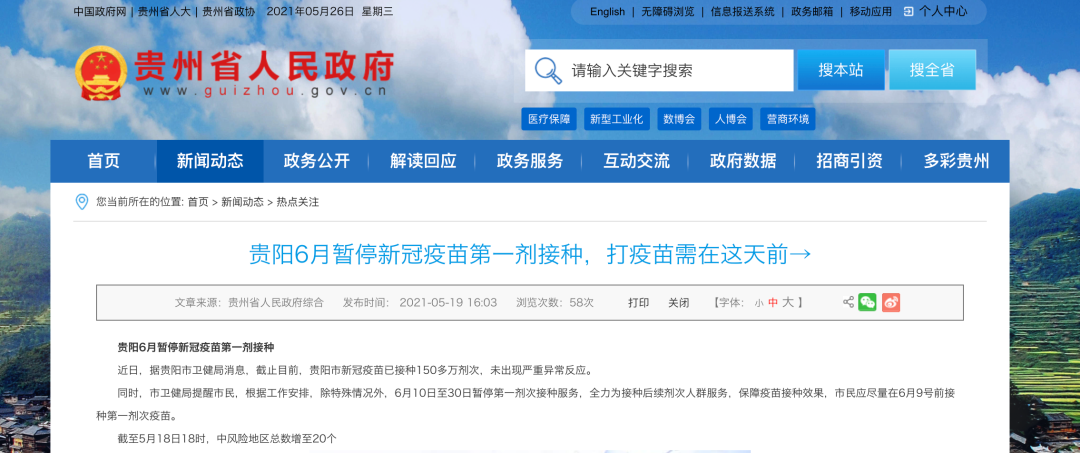Click the share icon beside font options

[848, 302]
